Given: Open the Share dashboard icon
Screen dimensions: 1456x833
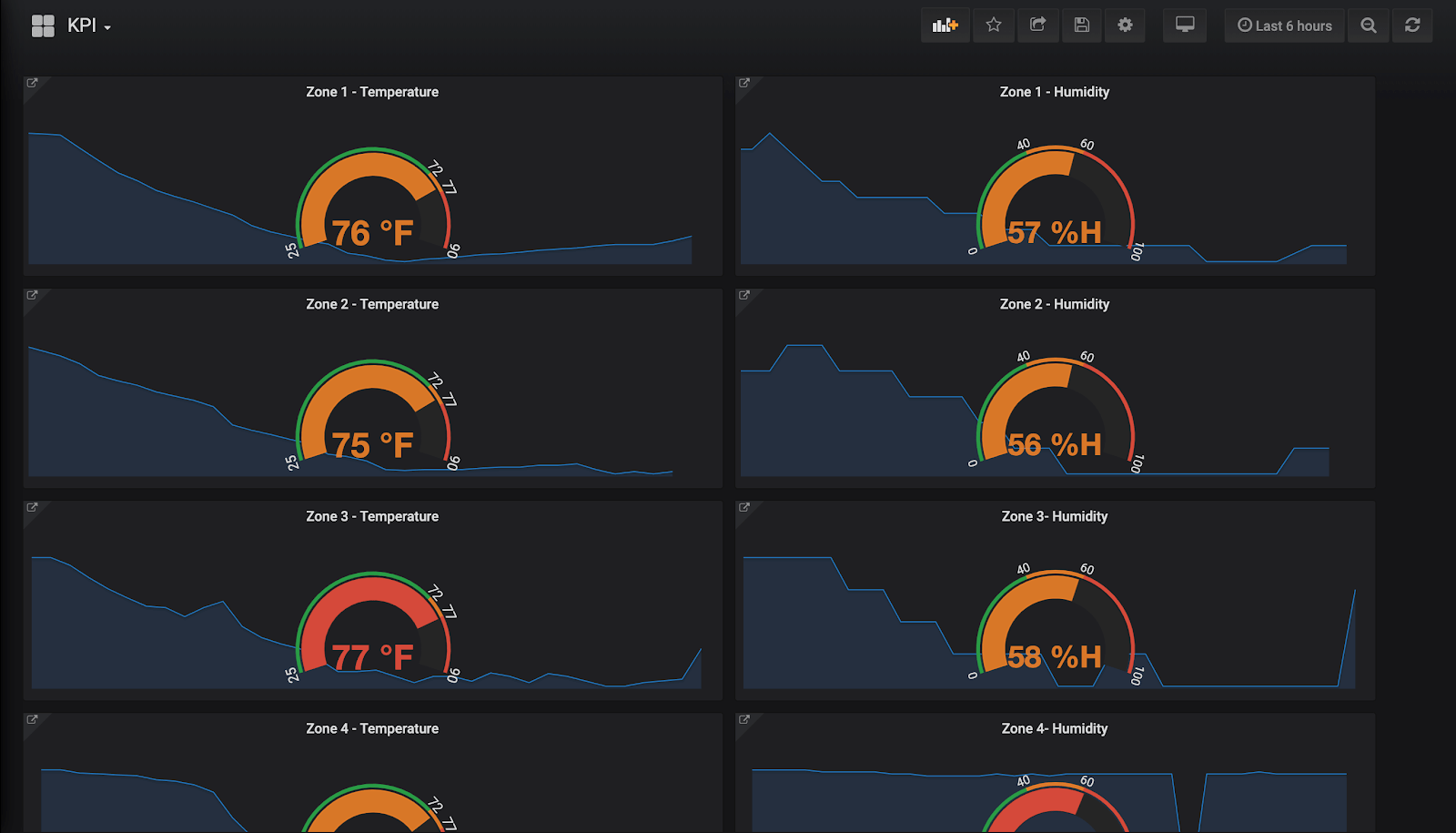Looking at the screenshot, I should 1037,25.
